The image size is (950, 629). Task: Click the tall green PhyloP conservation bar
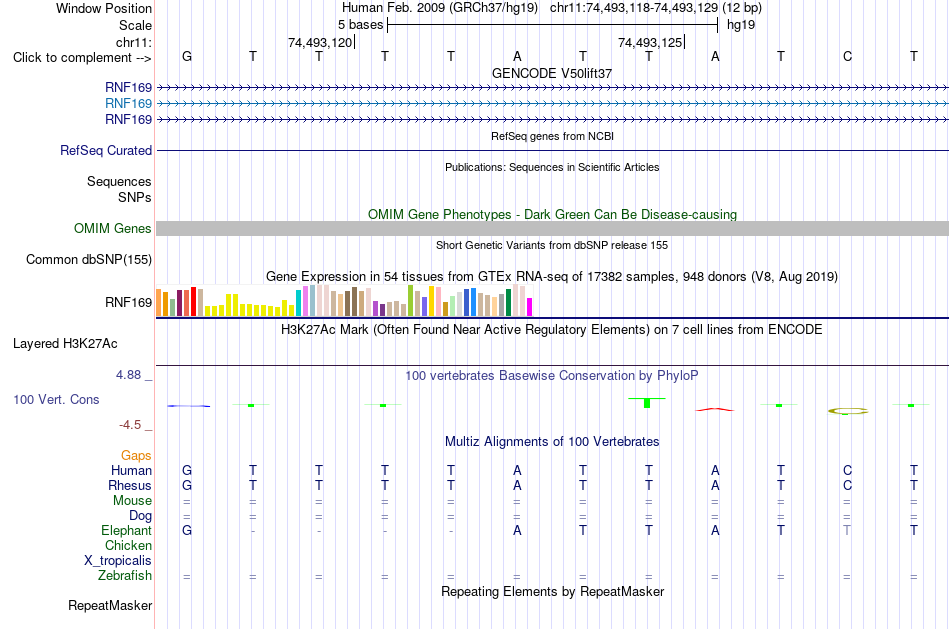(647, 402)
